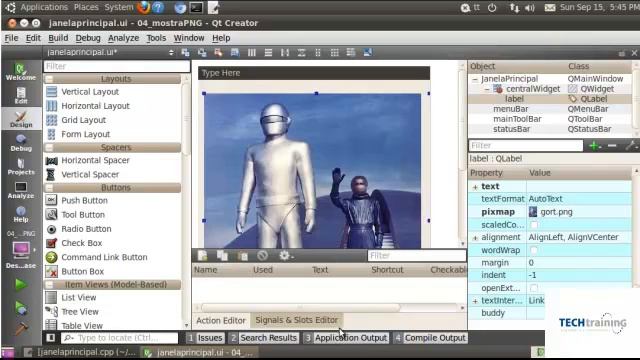Apply horizontal layout from designer toolbar
640x360 pixels.
click(251, 53)
